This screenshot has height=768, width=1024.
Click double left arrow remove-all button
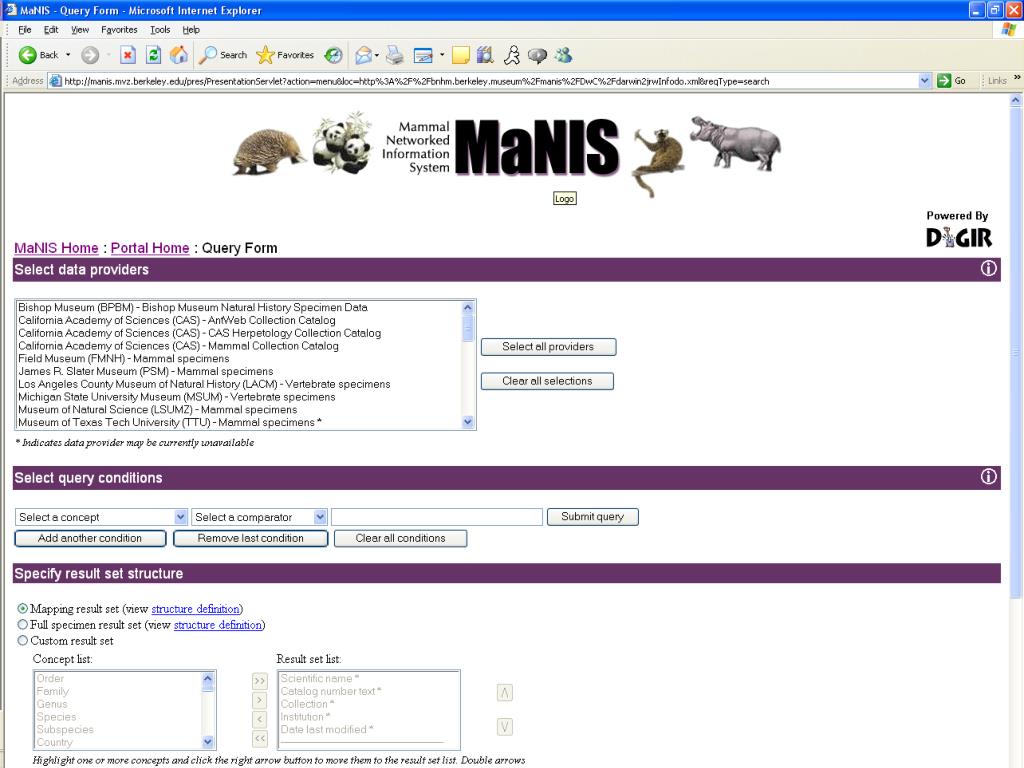click(x=260, y=739)
